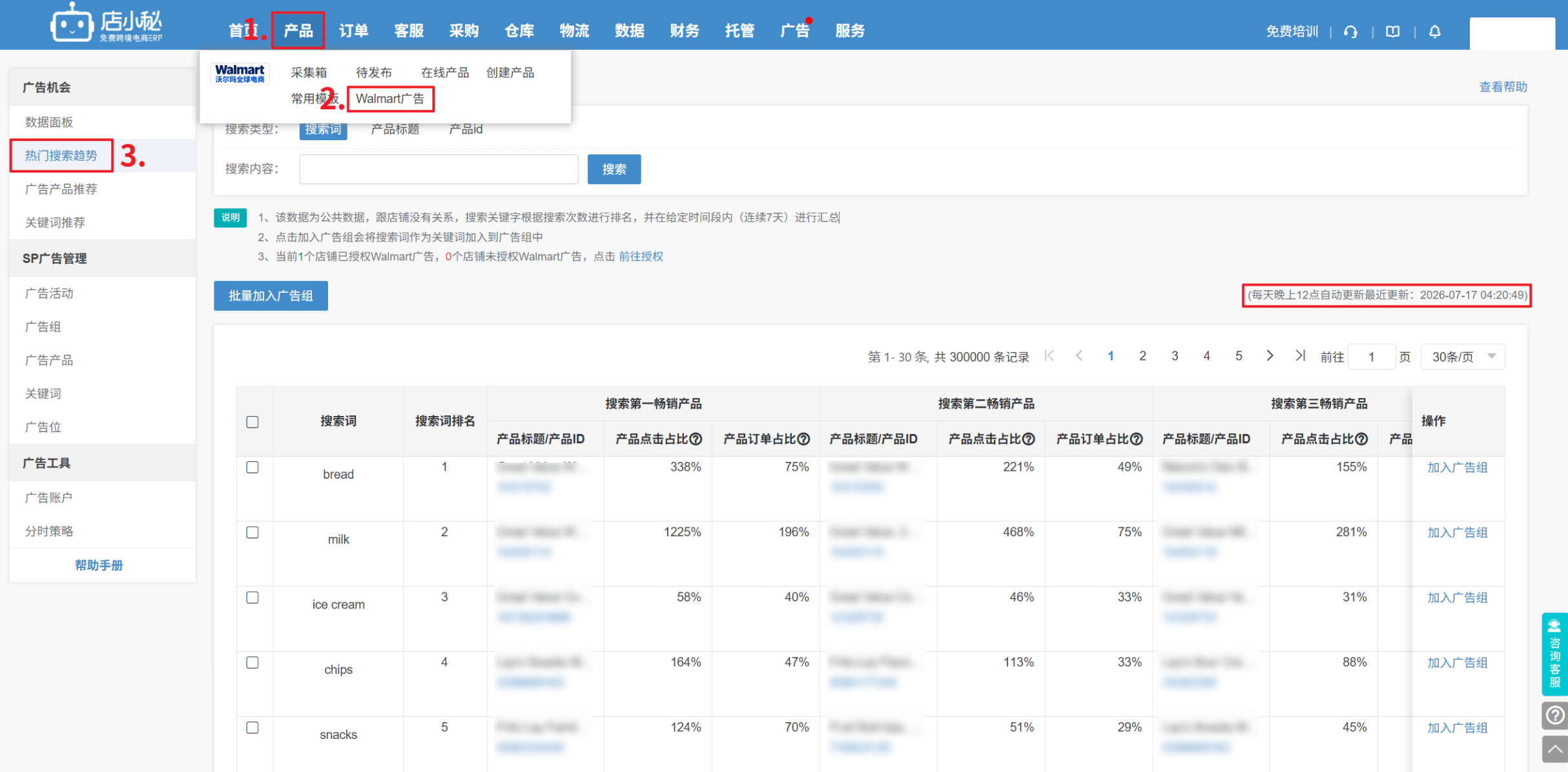Image resolution: width=1568 pixels, height=772 pixels.
Task: Open 广告产品推荐 in the sidebar
Action: pyautogui.click(x=61, y=189)
